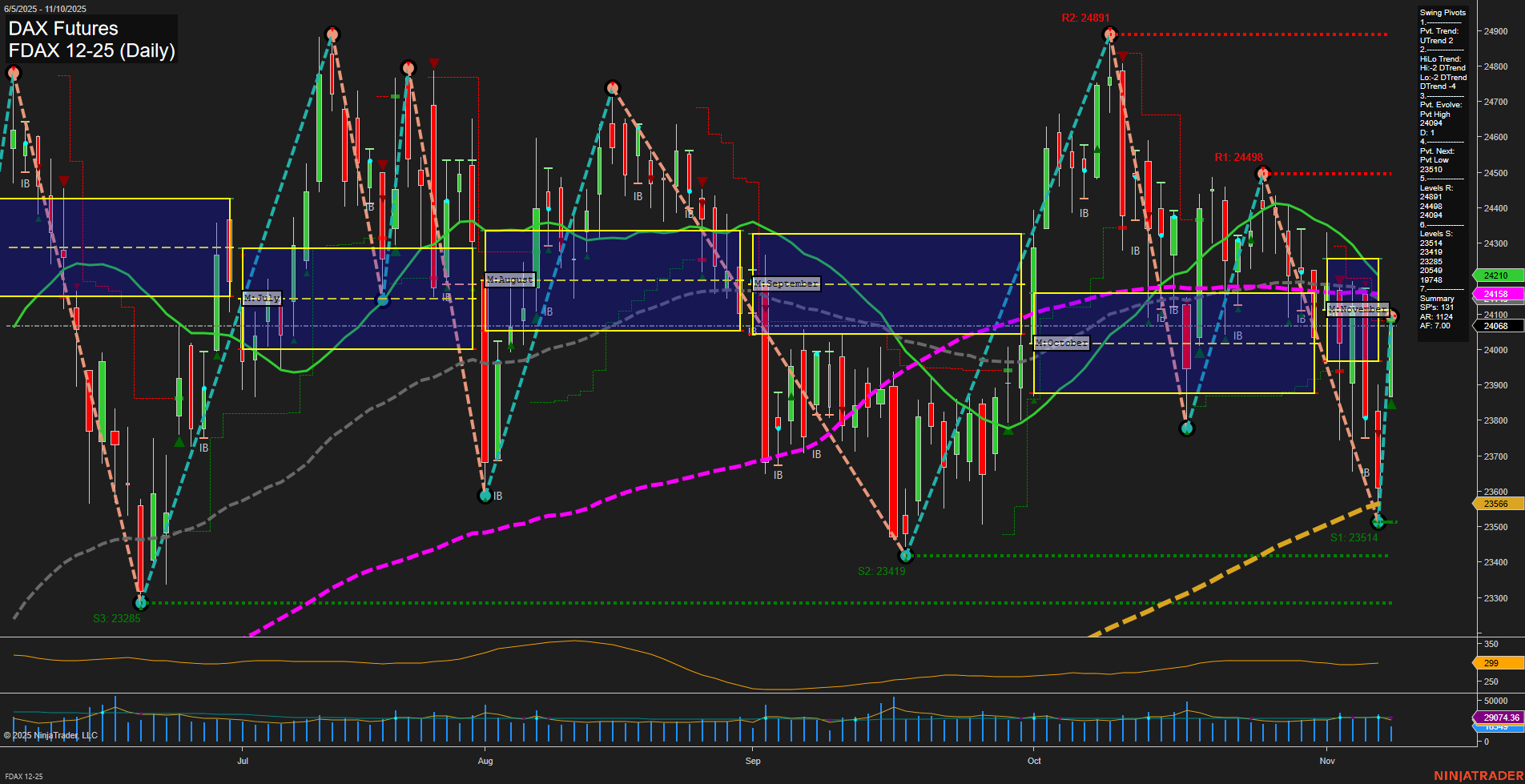
Task: Click the swing pivot marker at the June low
Action: click(x=141, y=602)
